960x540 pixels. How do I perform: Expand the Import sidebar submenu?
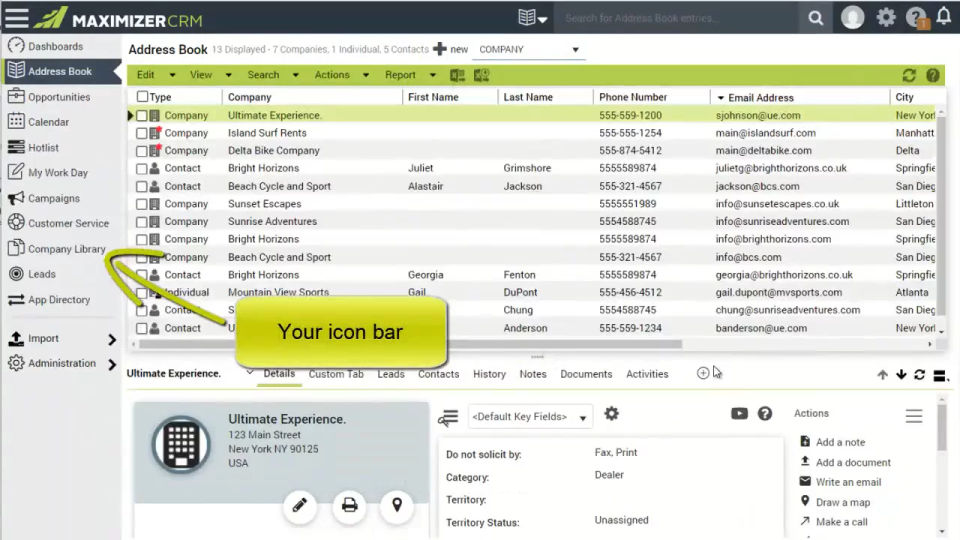(x=111, y=339)
